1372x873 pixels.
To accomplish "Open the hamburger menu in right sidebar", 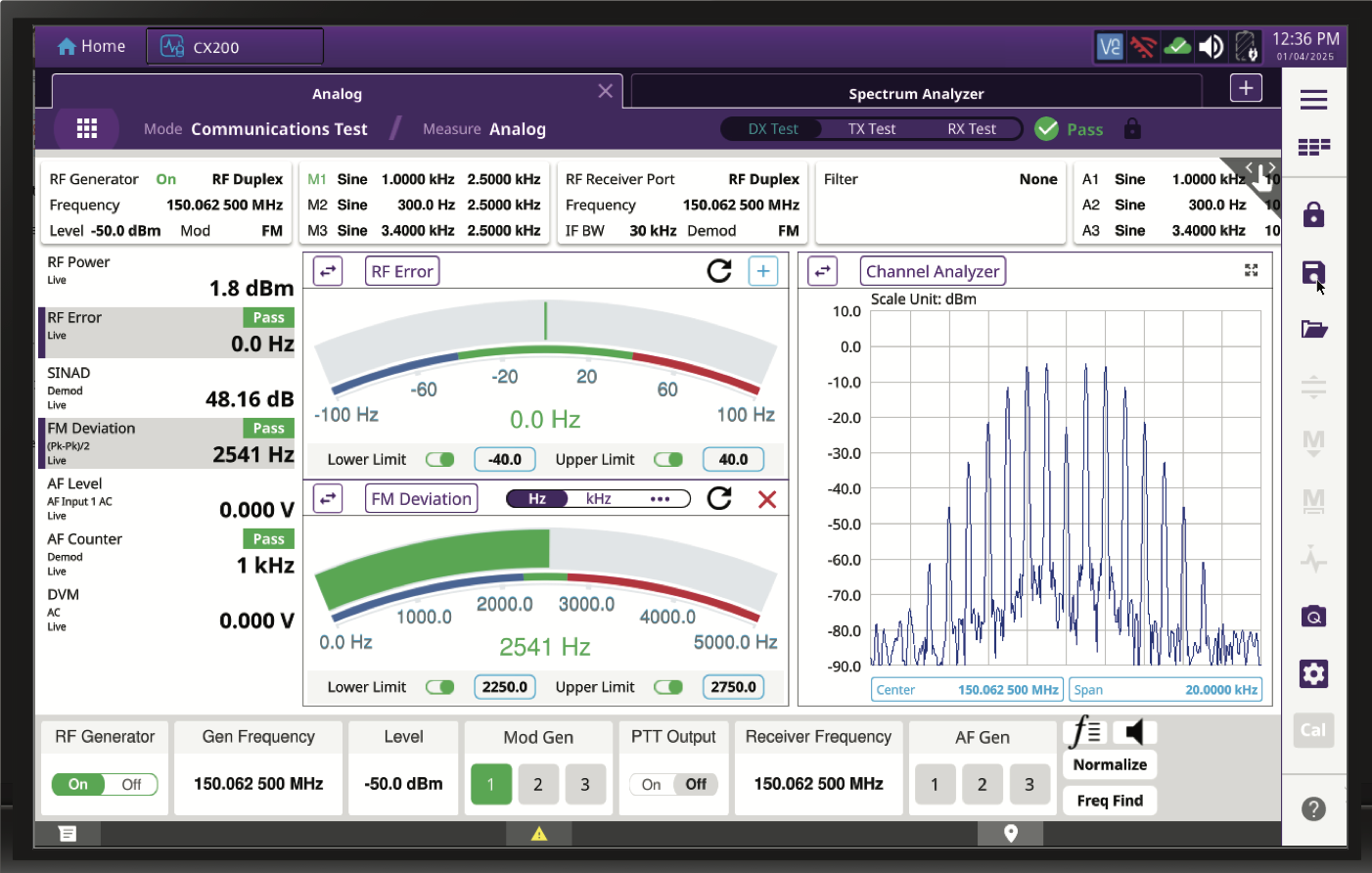I will click(1313, 99).
